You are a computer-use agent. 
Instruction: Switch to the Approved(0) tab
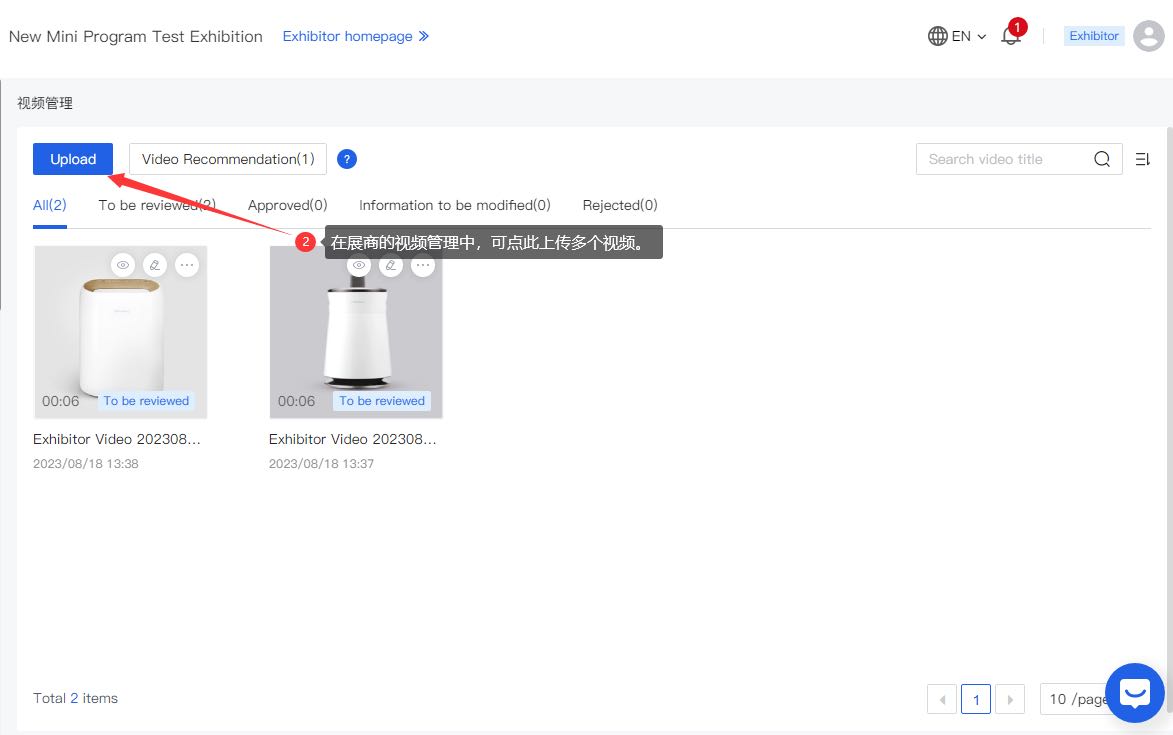coord(287,205)
